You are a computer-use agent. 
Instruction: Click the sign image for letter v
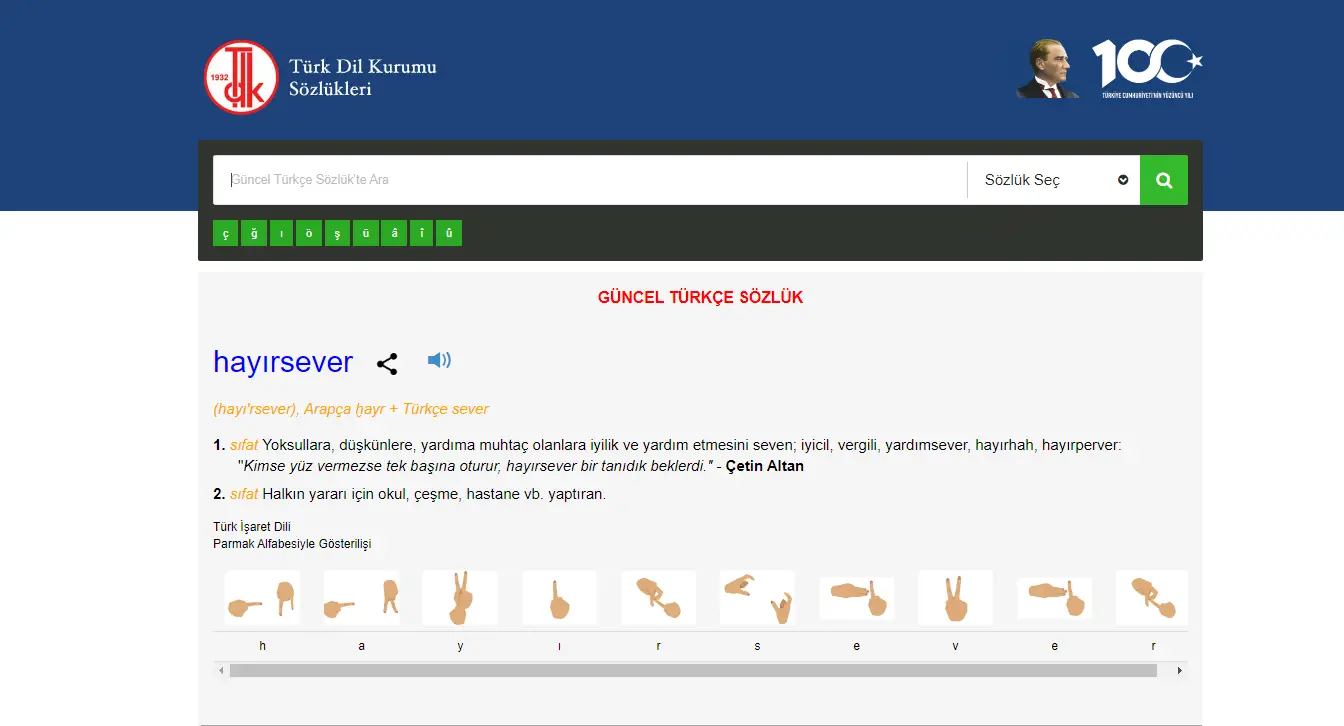955,598
